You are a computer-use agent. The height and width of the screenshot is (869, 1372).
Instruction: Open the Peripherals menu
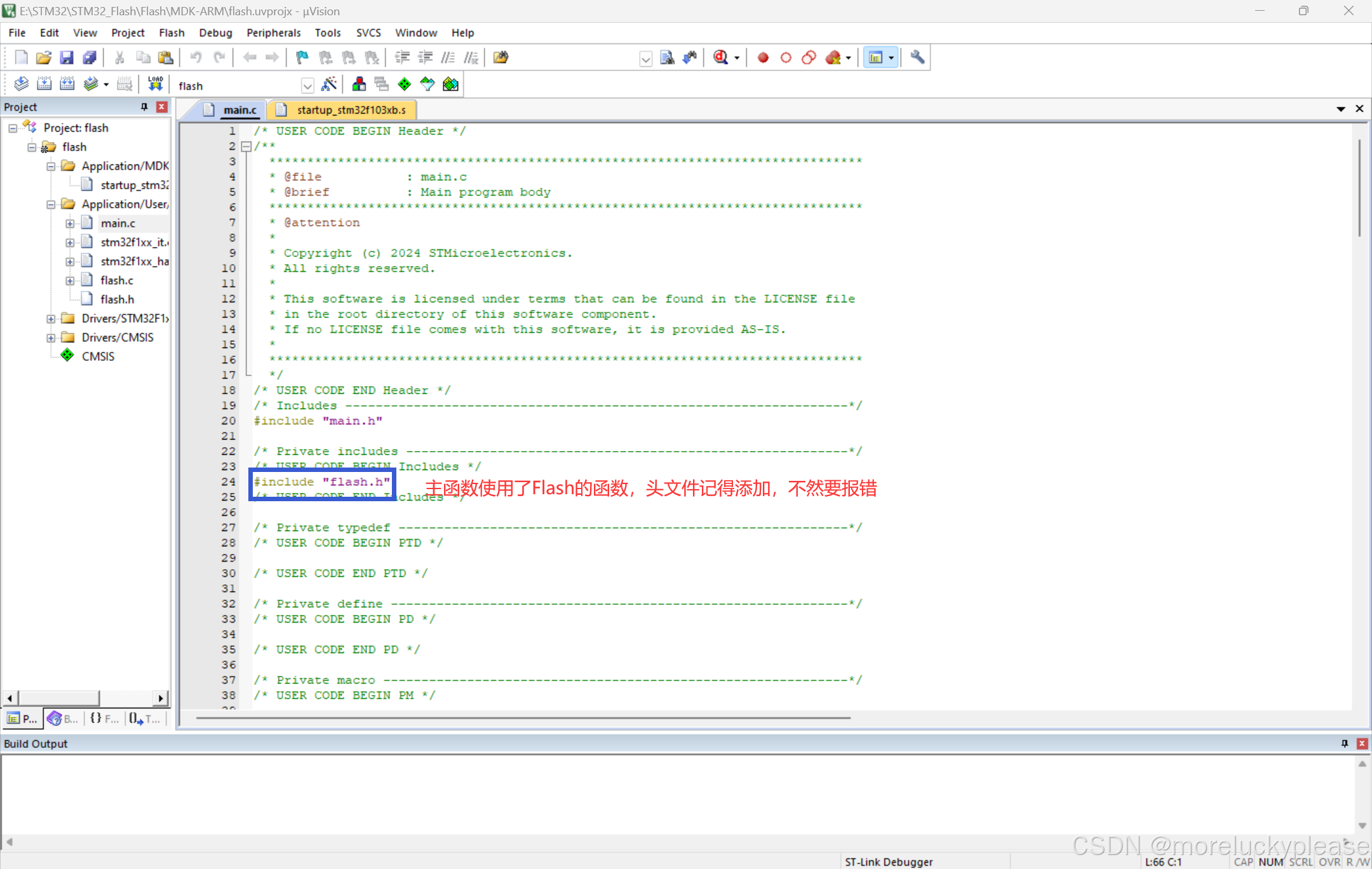click(x=273, y=32)
